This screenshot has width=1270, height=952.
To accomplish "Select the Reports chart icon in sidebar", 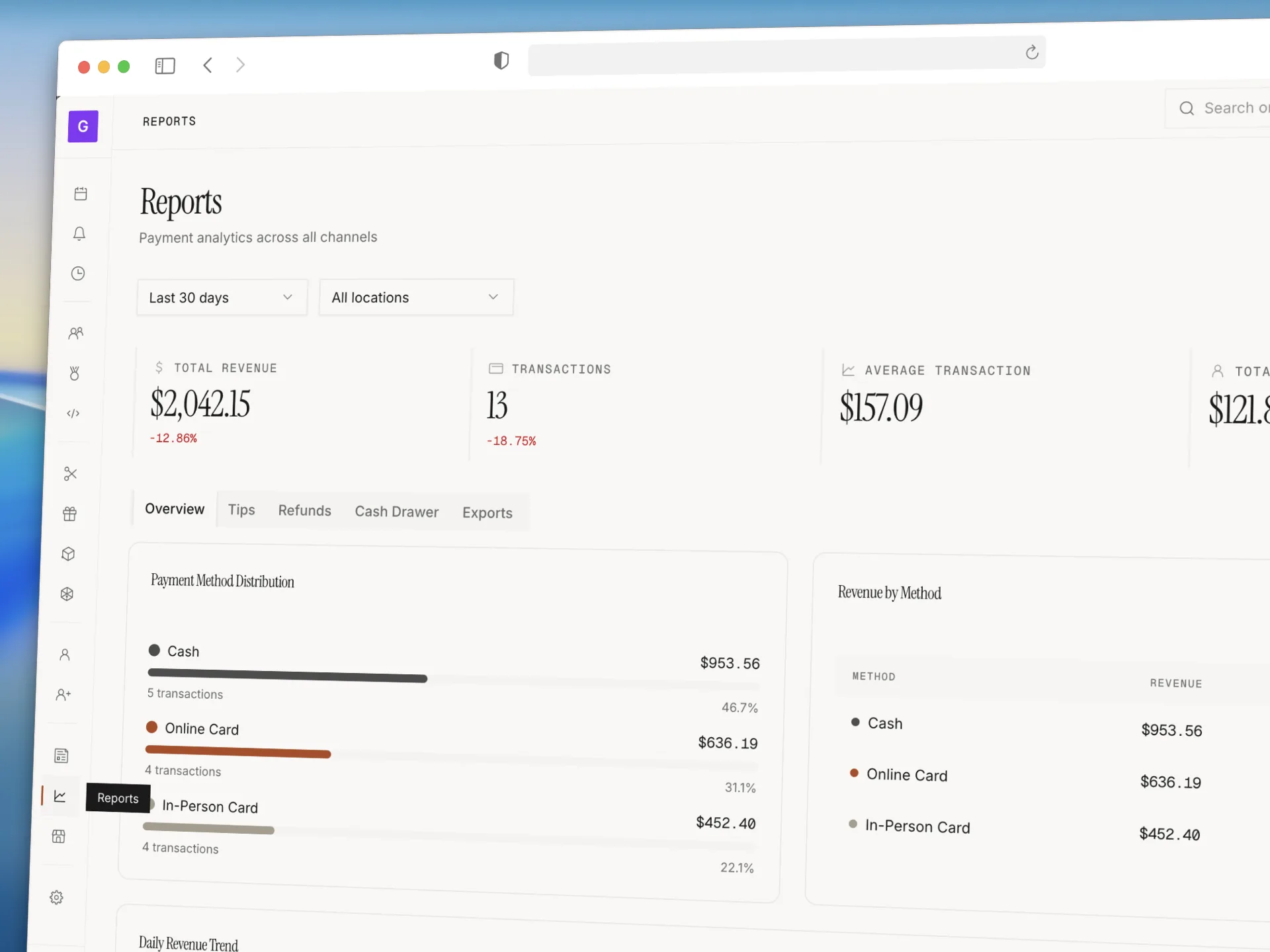I will (x=60, y=797).
